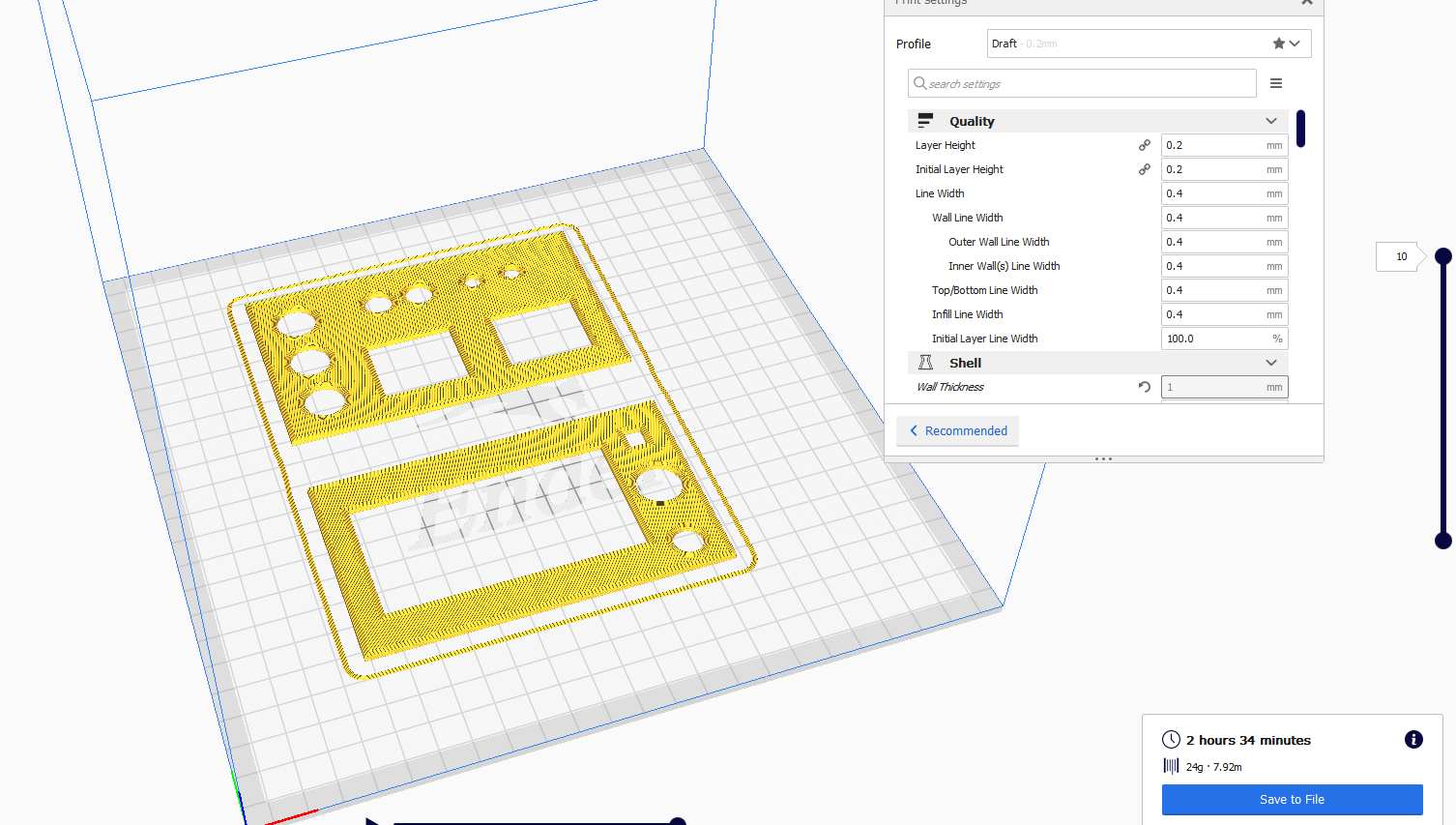This screenshot has height=825, width=1456.
Task: Click the '2 hours 34 minutes' estimate
Action: [x=1248, y=740]
